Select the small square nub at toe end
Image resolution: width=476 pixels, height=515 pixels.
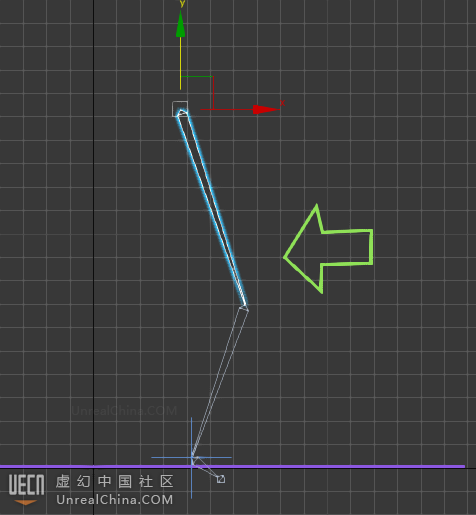(x=221, y=479)
